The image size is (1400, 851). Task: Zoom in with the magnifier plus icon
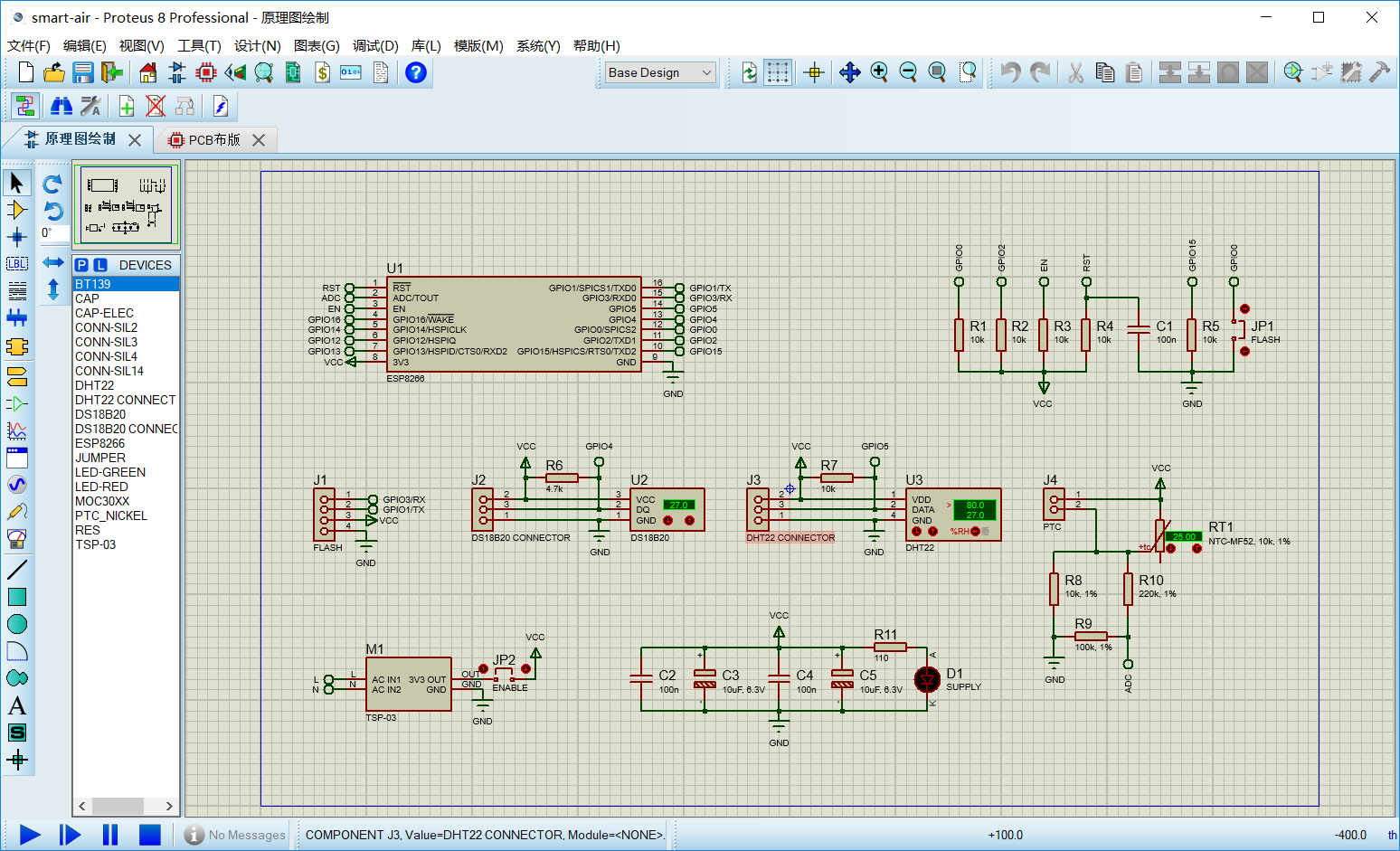[x=879, y=72]
